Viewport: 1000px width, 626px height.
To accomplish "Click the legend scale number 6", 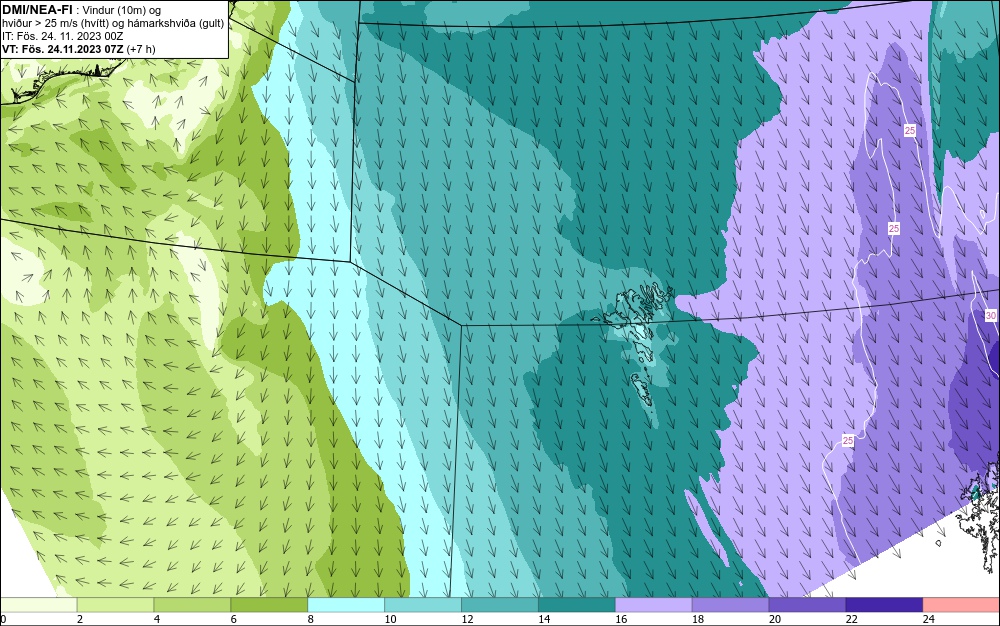I will tap(234, 619).
